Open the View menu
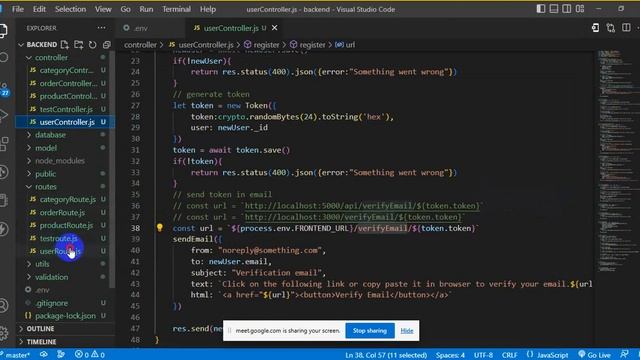The height and width of the screenshot is (360, 640). [x=103, y=9]
